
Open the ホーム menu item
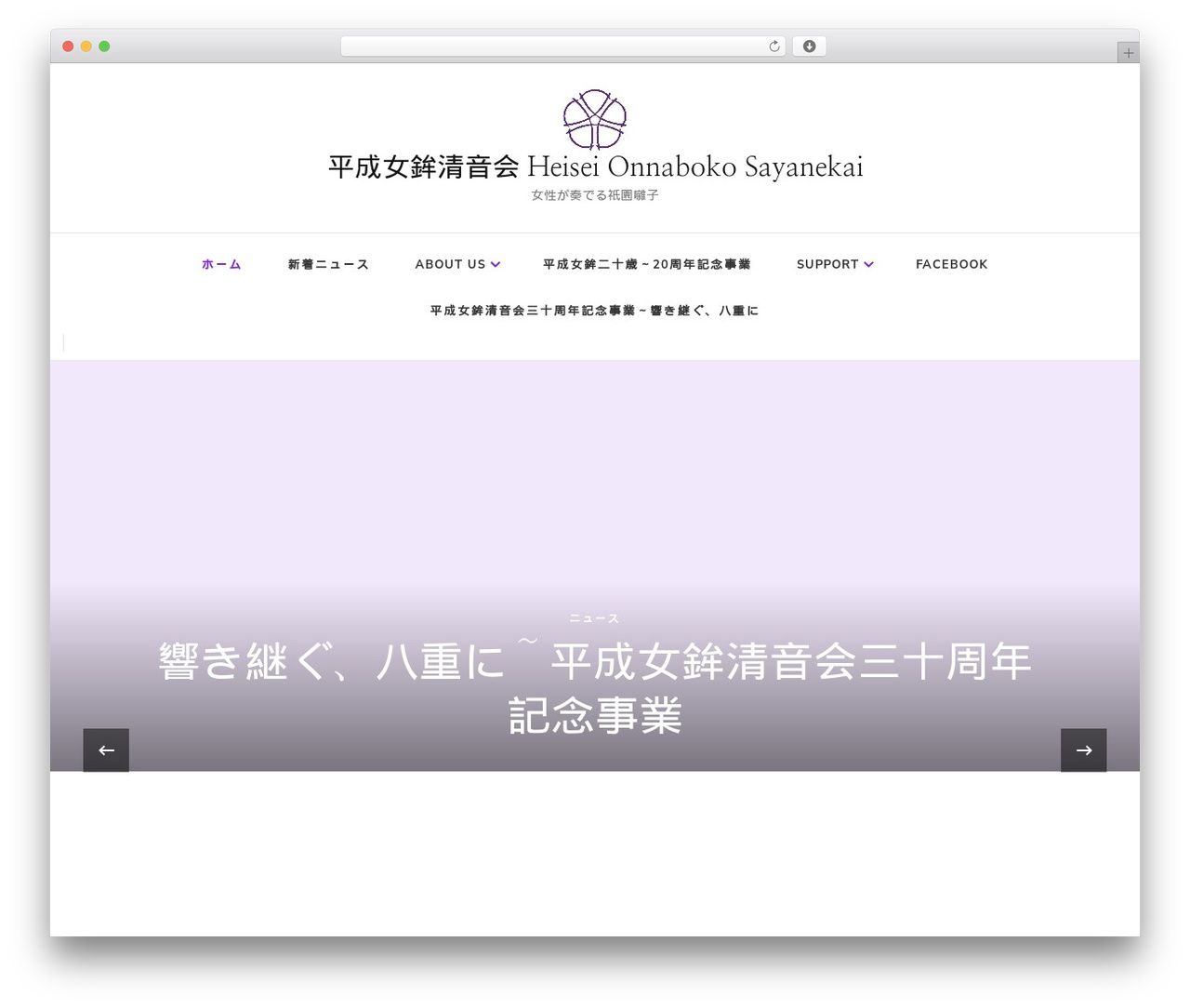pyautogui.click(x=221, y=265)
